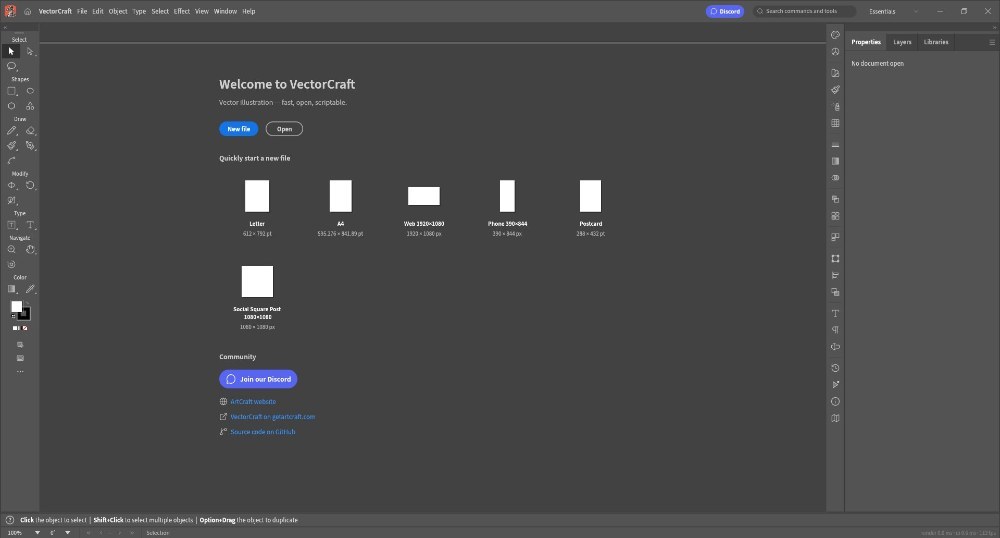The height and width of the screenshot is (538, 1000).
Task: Open the ArtCraft website link
Action: [x=253, y=402]
